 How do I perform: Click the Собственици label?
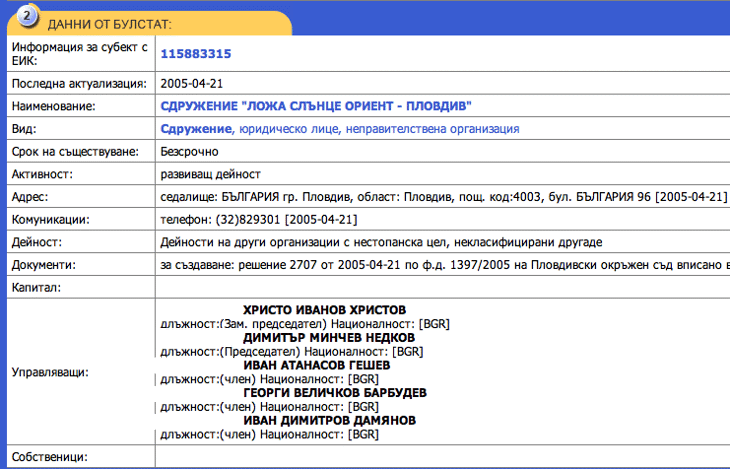[x=49, y=457]
